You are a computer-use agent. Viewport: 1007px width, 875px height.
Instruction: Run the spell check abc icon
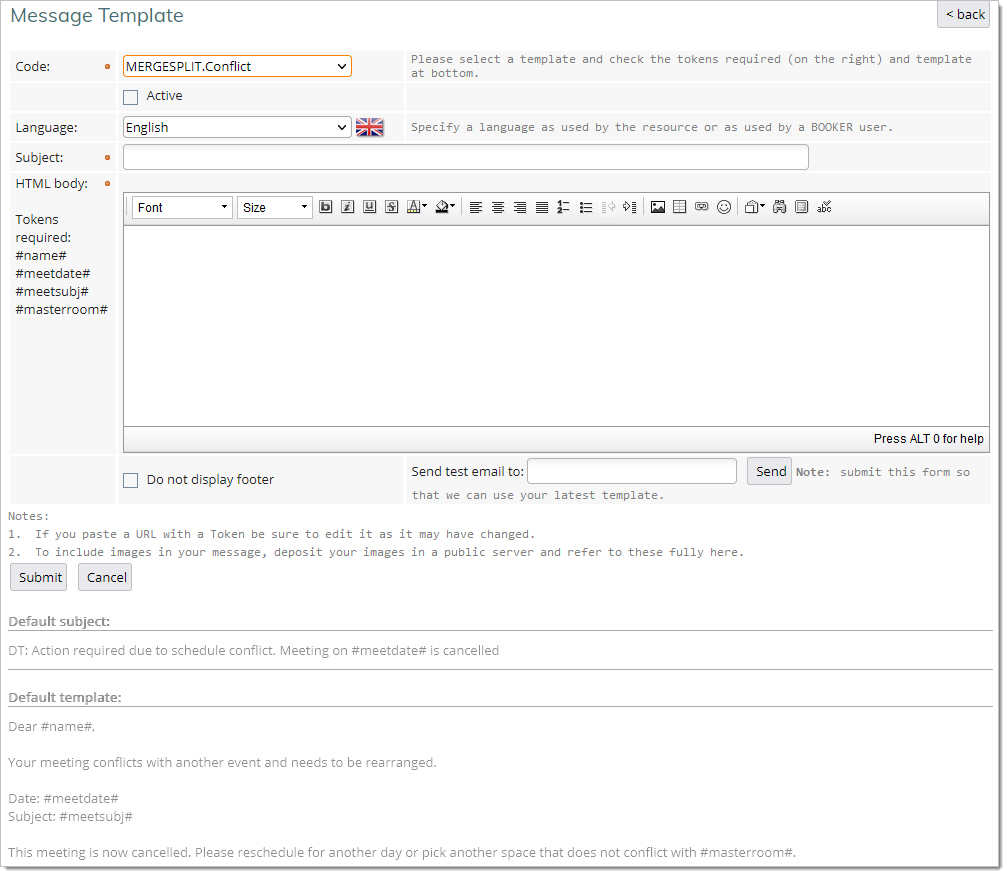[x=824, y=207]
